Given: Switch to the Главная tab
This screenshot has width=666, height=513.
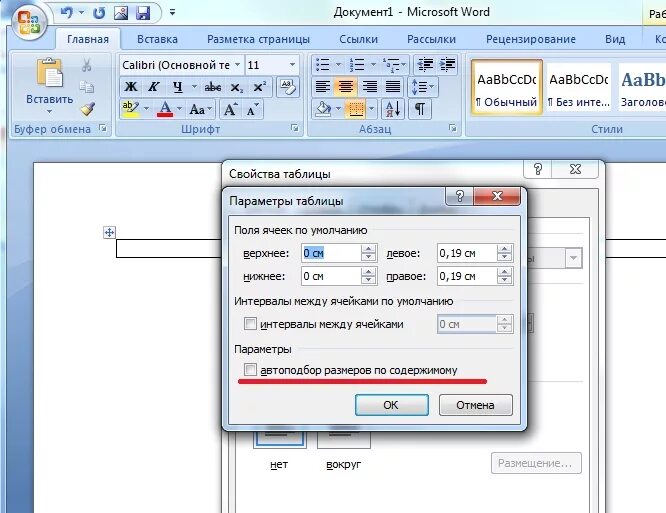Looking at the screenshot, I should (88, 39).
